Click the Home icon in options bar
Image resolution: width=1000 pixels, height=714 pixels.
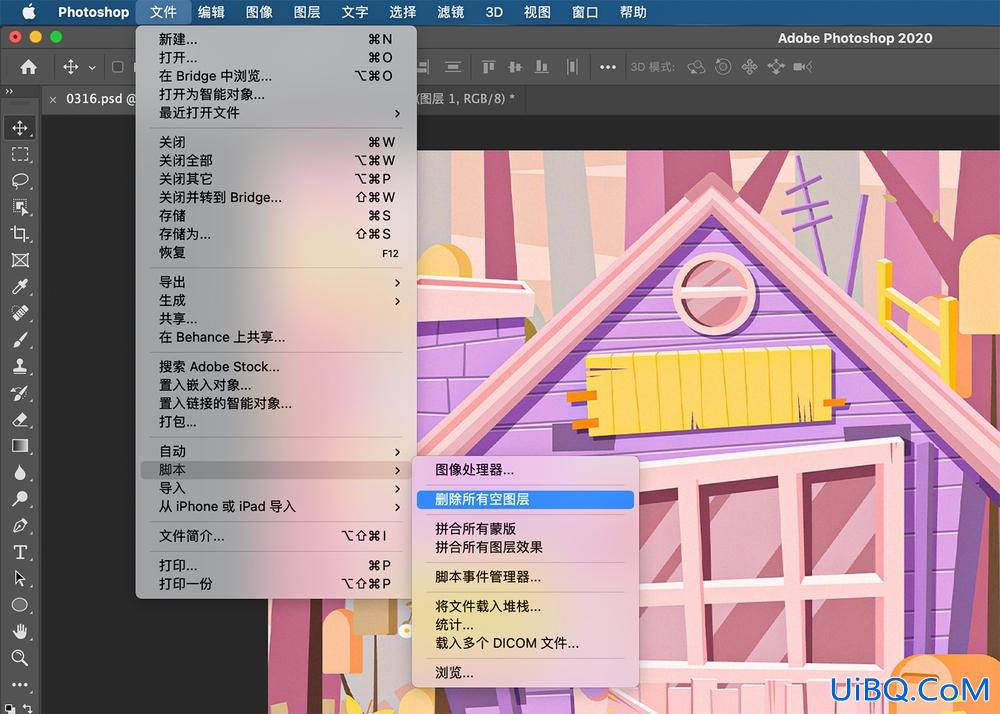pos(28,67)
